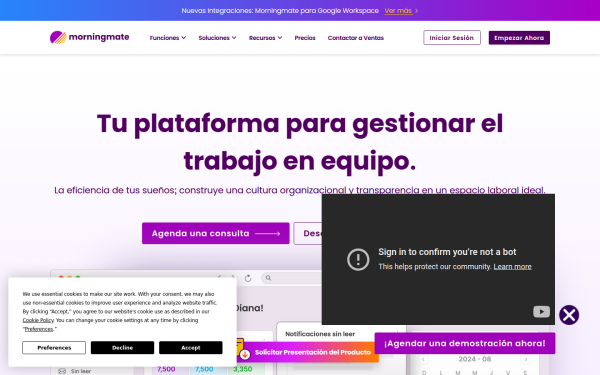
Task: Open the Funciones dropdown menu
Action: (x=168, y=38)
